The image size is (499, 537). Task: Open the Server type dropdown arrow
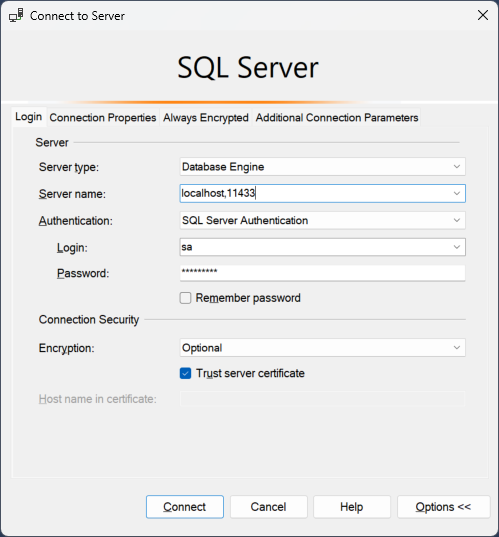[457, 167]
